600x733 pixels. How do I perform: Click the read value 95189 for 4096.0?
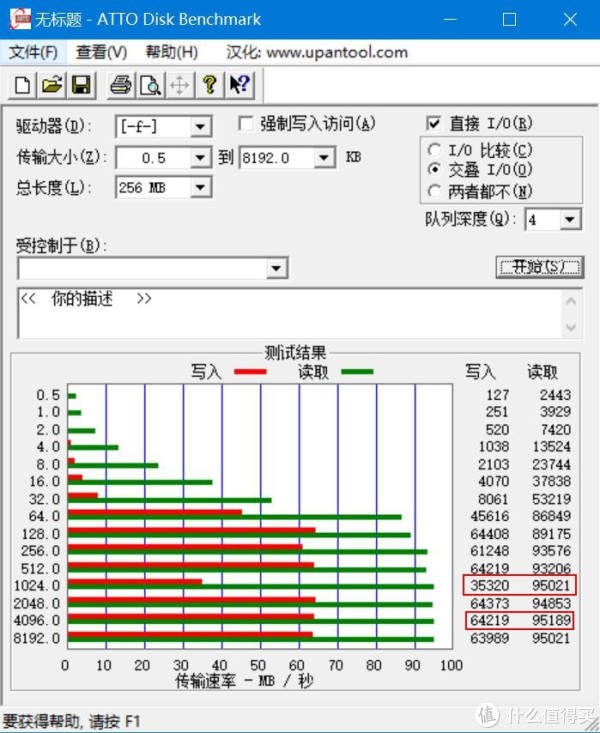[552, 620]
